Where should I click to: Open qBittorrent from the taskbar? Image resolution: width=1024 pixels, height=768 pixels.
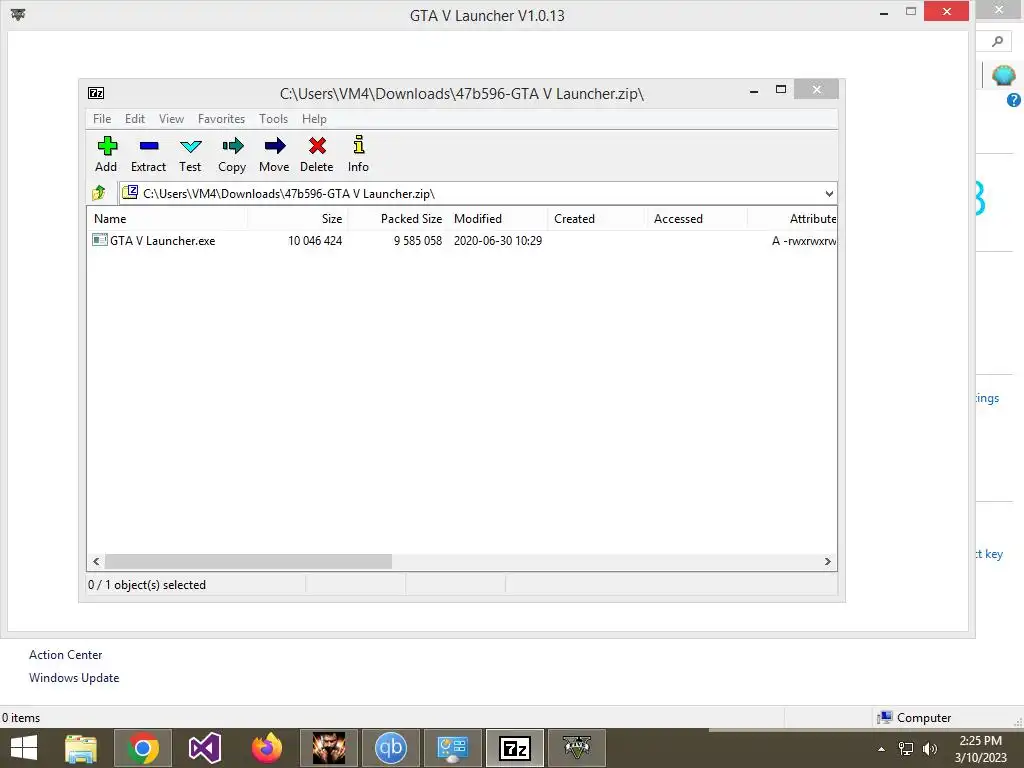[x=391, y=748]
